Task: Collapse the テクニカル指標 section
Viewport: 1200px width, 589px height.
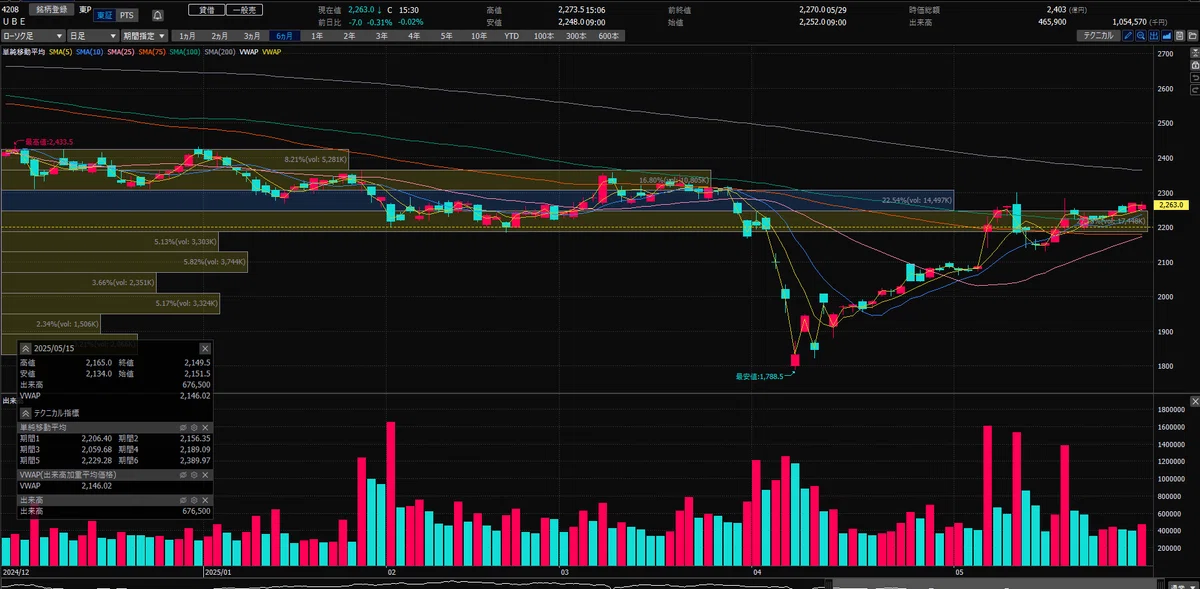Action: tap(26, 413)
